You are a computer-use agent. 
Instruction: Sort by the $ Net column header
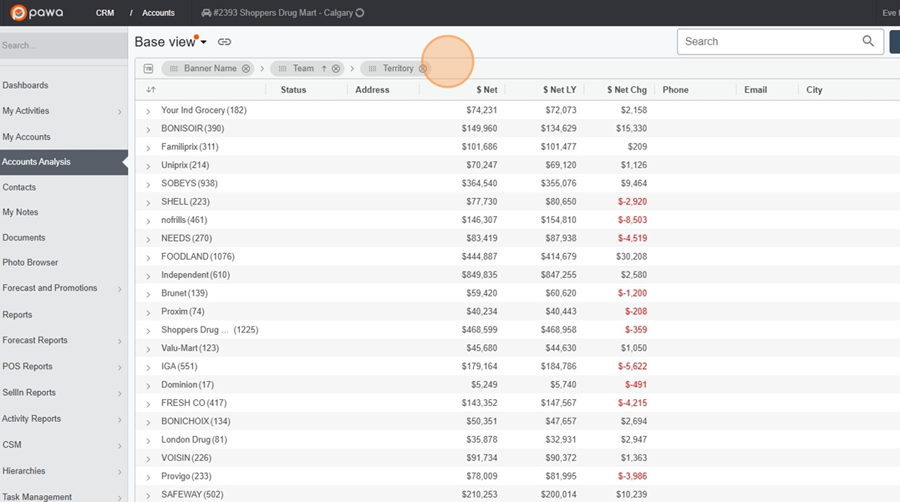coord(487,89)
